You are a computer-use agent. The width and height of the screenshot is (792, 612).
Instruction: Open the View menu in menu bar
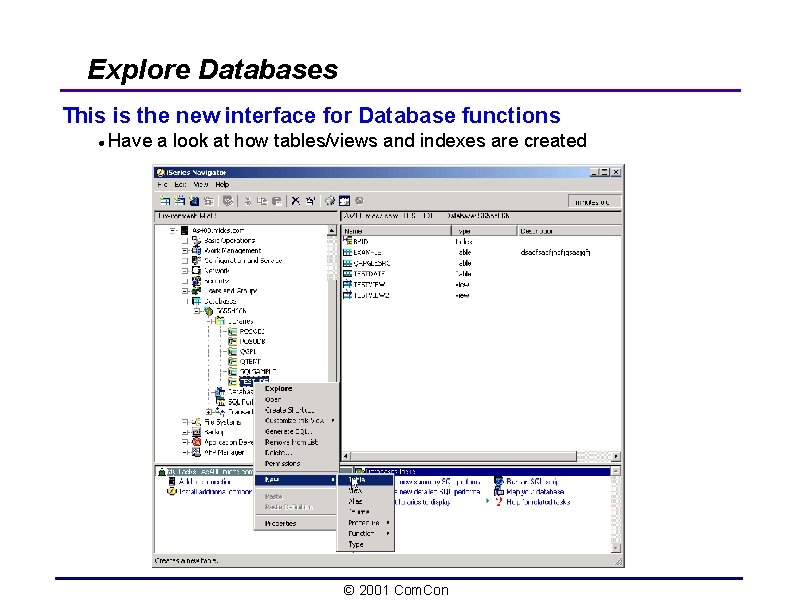point(201,185)
